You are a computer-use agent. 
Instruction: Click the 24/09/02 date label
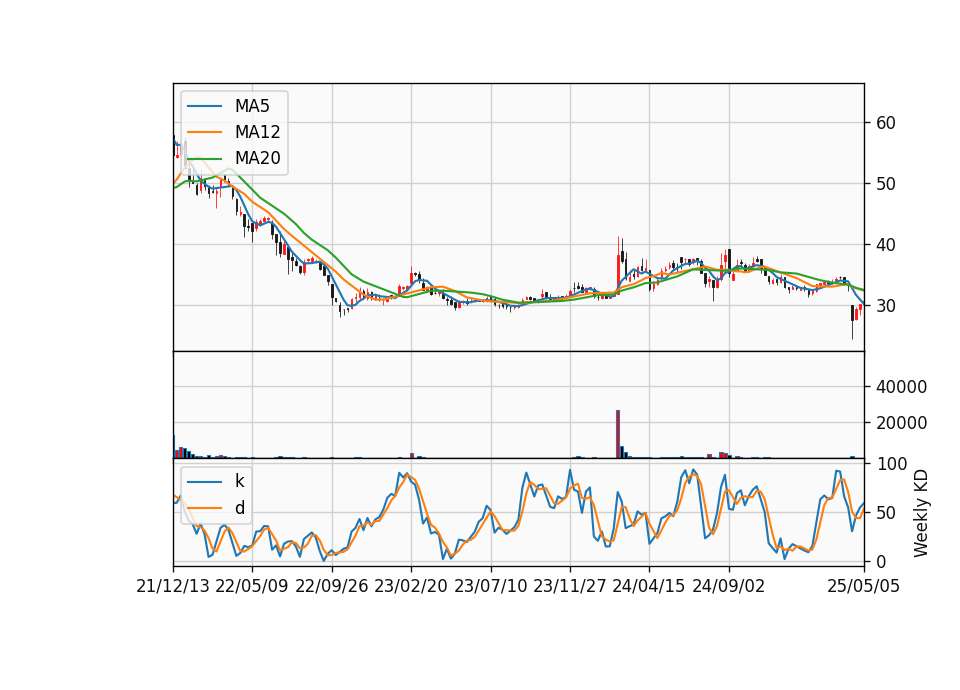729,586
